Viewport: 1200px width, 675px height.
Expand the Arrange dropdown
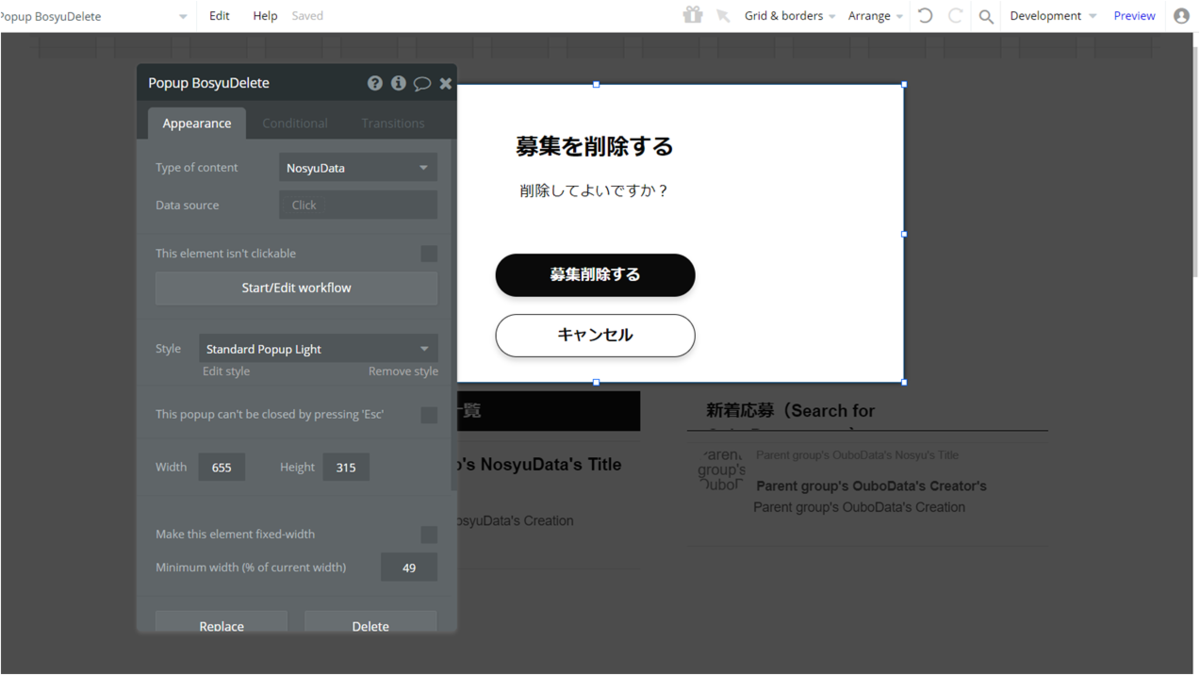(876, 16)
